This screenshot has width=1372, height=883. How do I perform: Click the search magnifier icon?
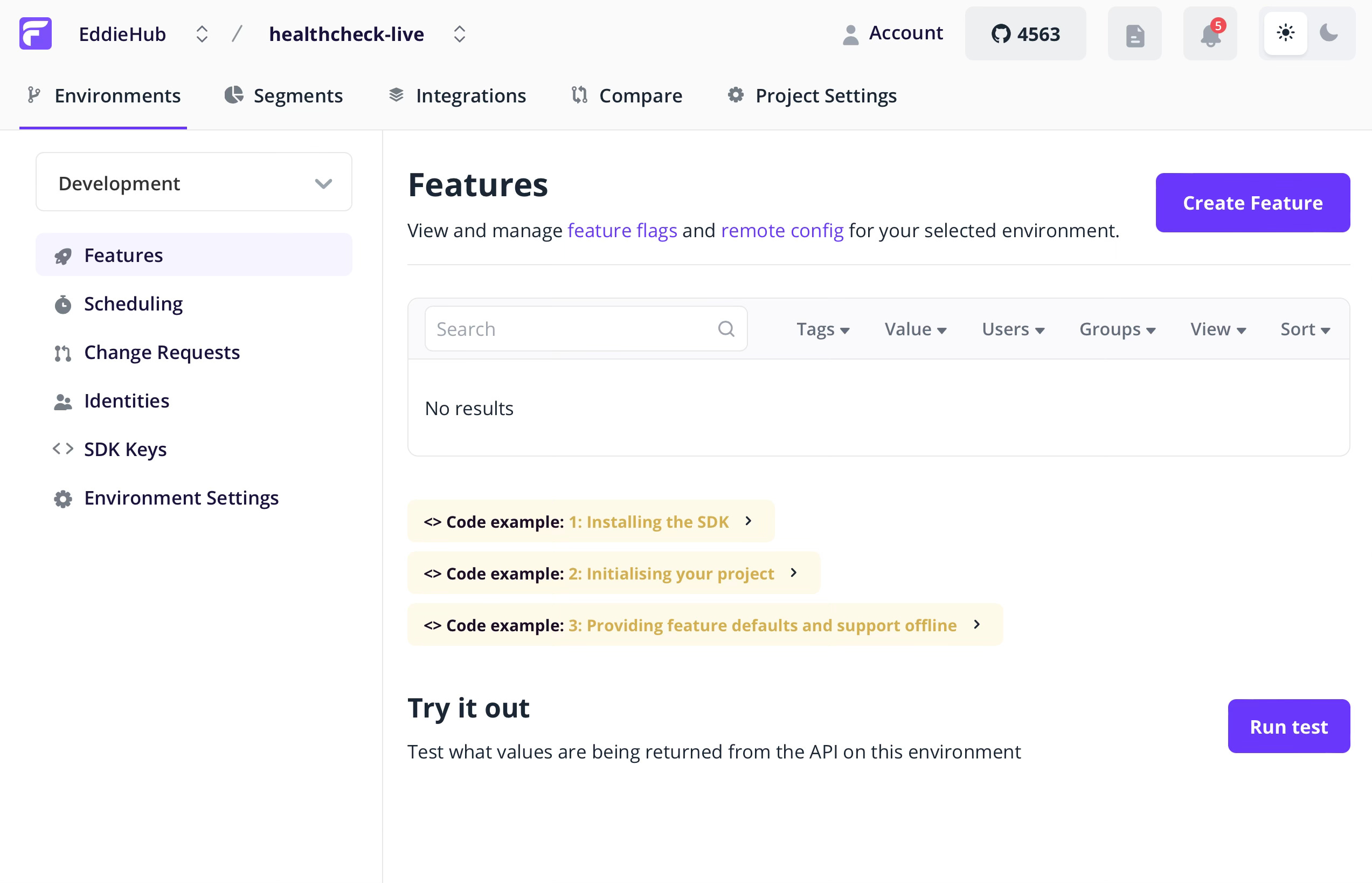[x=726, y=329]
